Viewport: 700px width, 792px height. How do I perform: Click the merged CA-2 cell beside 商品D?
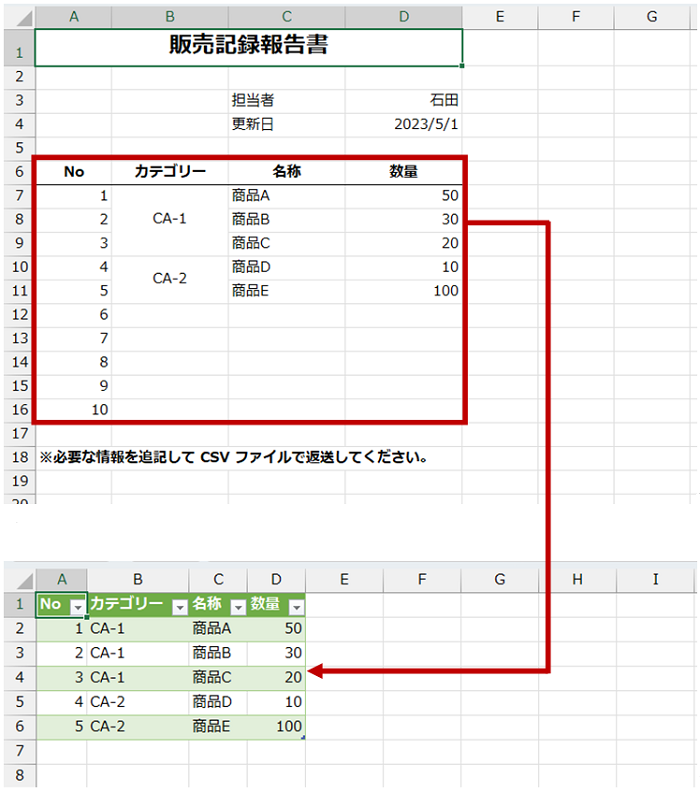169,279
